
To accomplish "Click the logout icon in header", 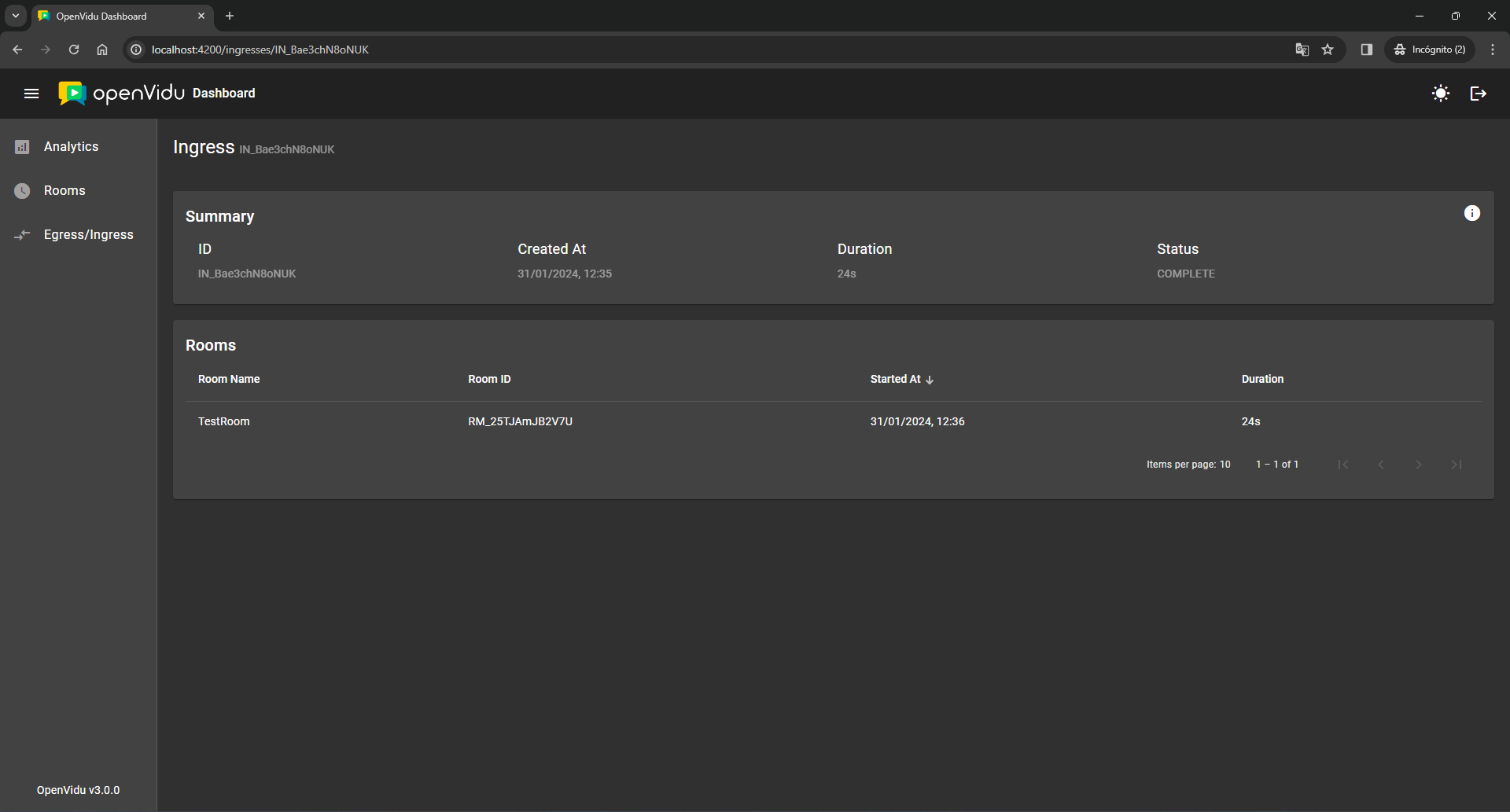I will click(x=1478, y=94).
